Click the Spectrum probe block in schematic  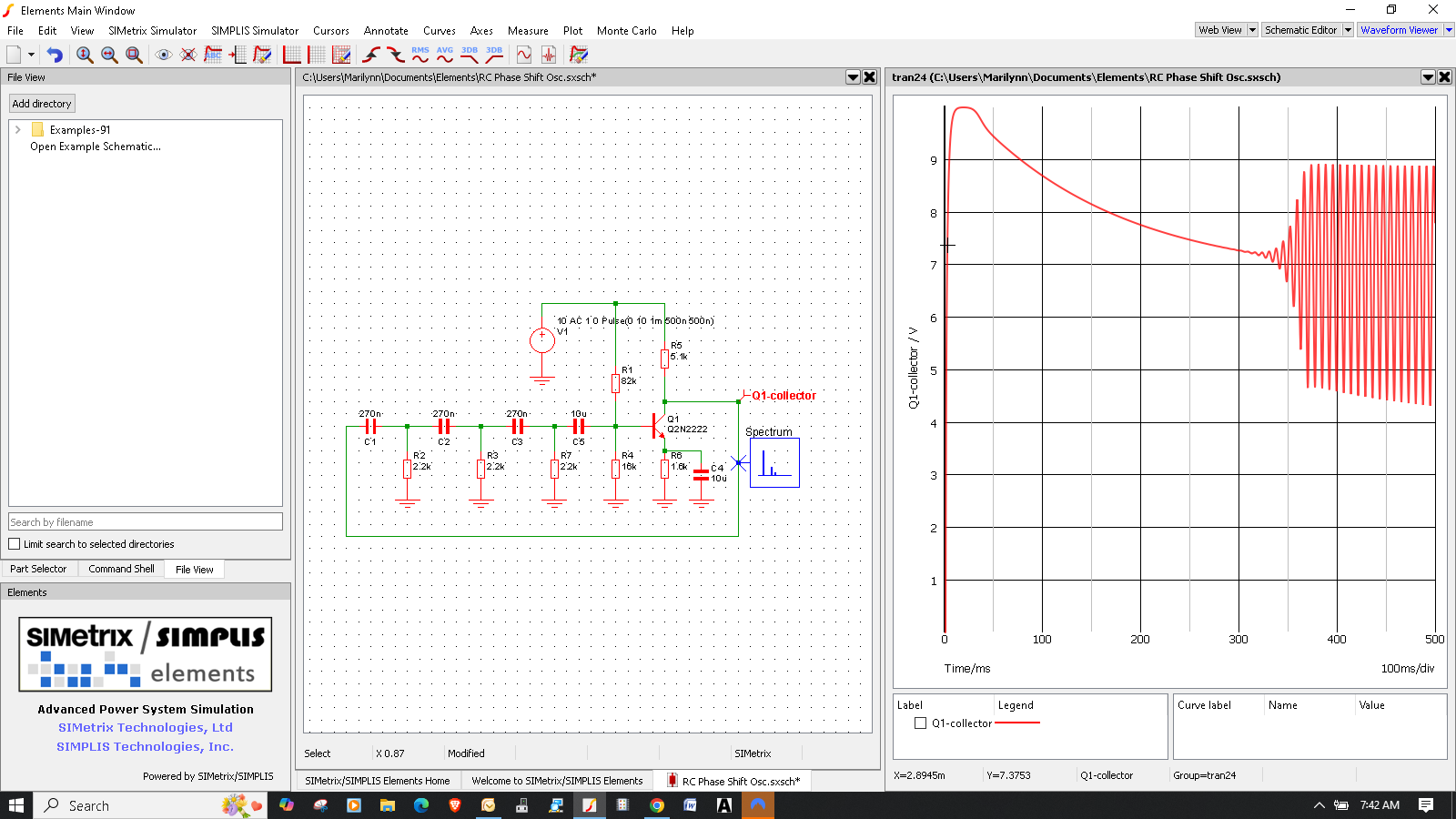(774, 462)
